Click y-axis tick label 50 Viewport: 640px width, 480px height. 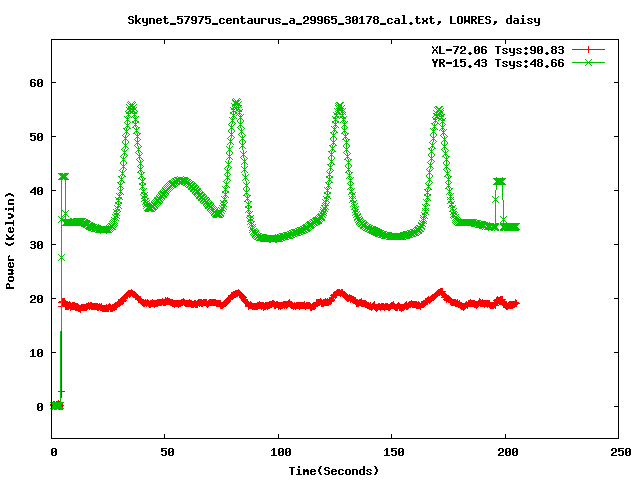pyautogui.click(x=36, y=137)
